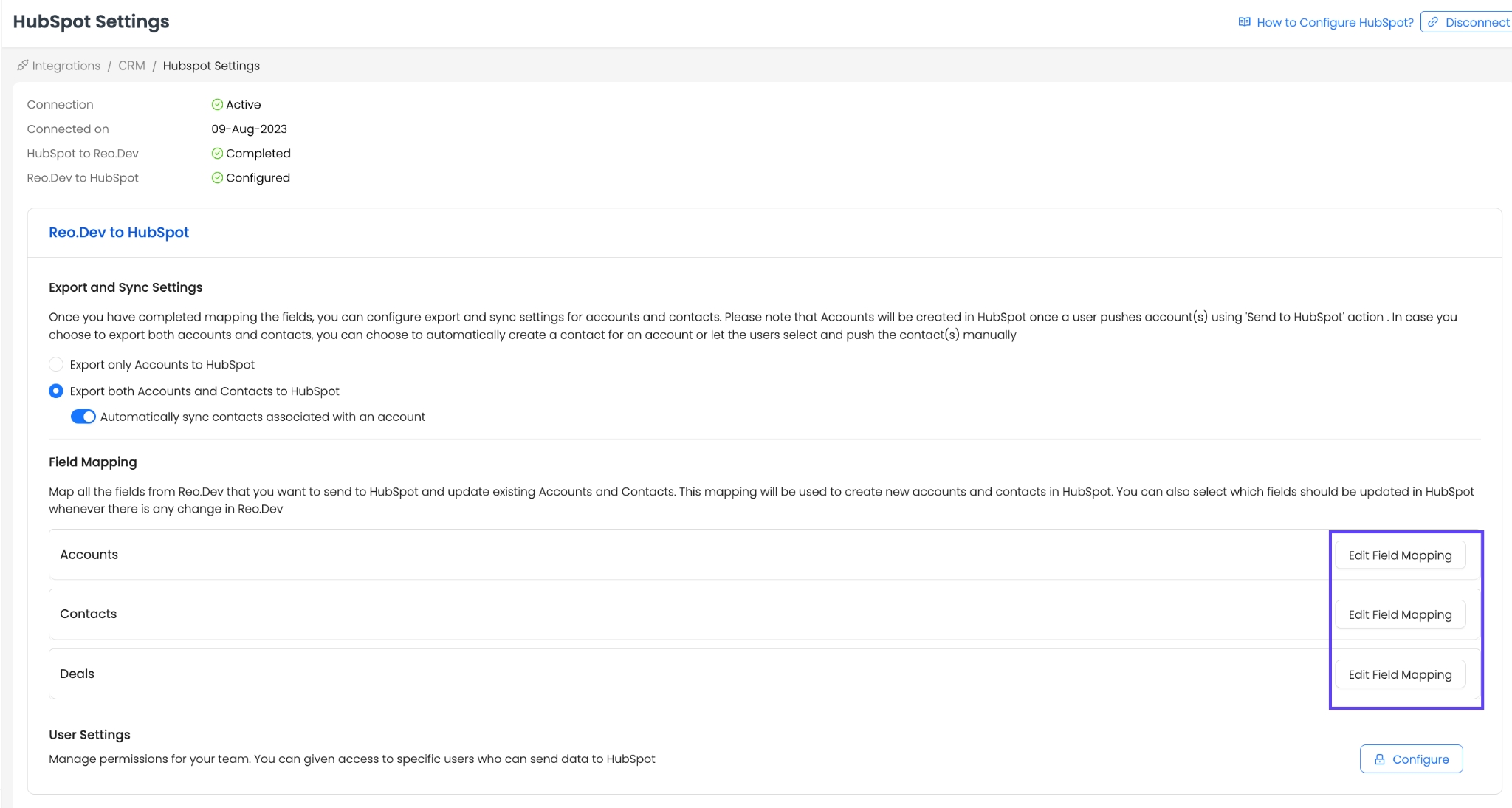Click the check icon beside Completed status
Viewport: 1512px width, 808px height.
point(217,154)
